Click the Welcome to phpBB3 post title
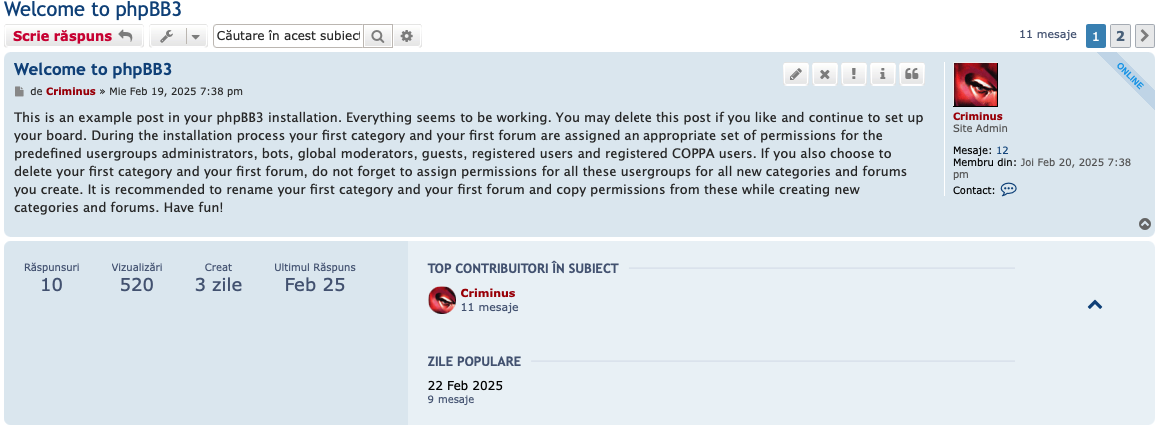 tap(92, 70)
